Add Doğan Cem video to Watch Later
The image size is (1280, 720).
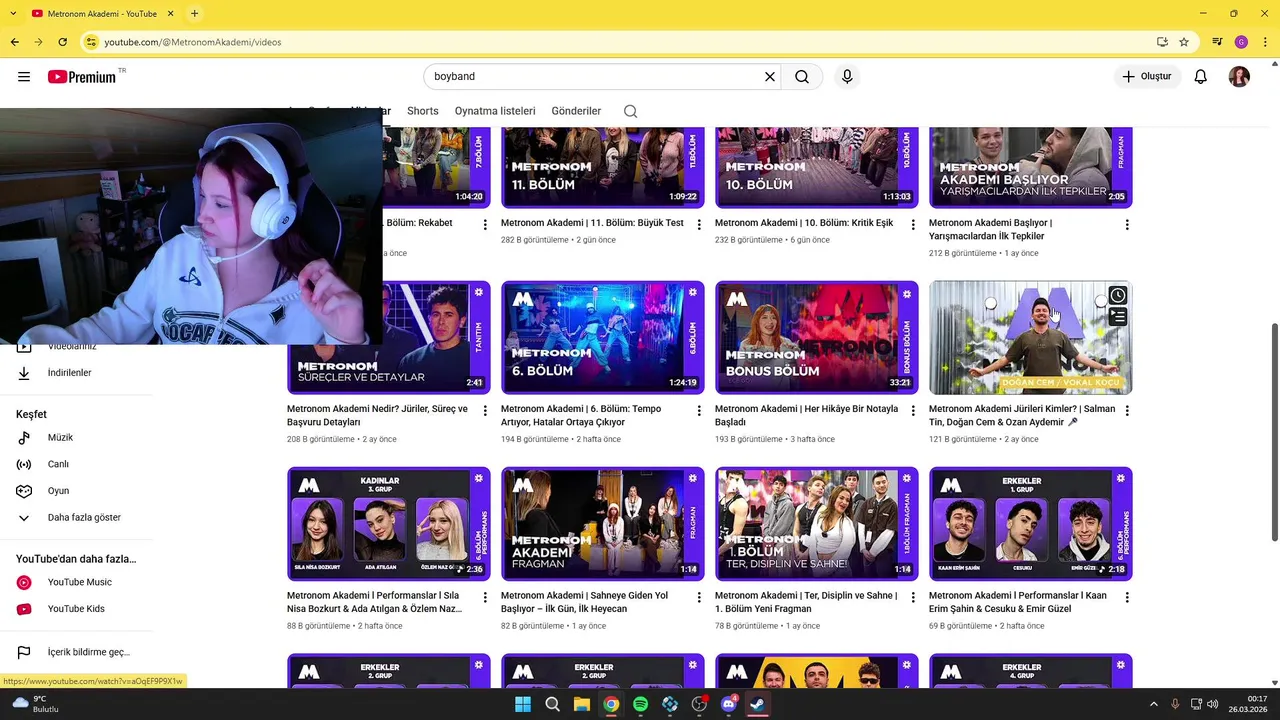tap(1117, 295)
